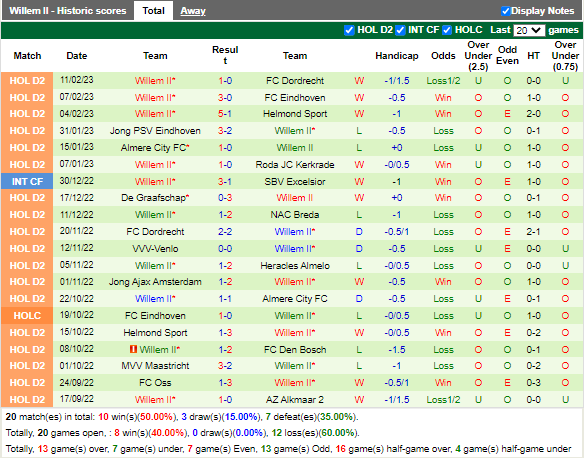Click 1-1 result of 22/10/22 match
Screen dimensions: 584x458
point(225,299)
